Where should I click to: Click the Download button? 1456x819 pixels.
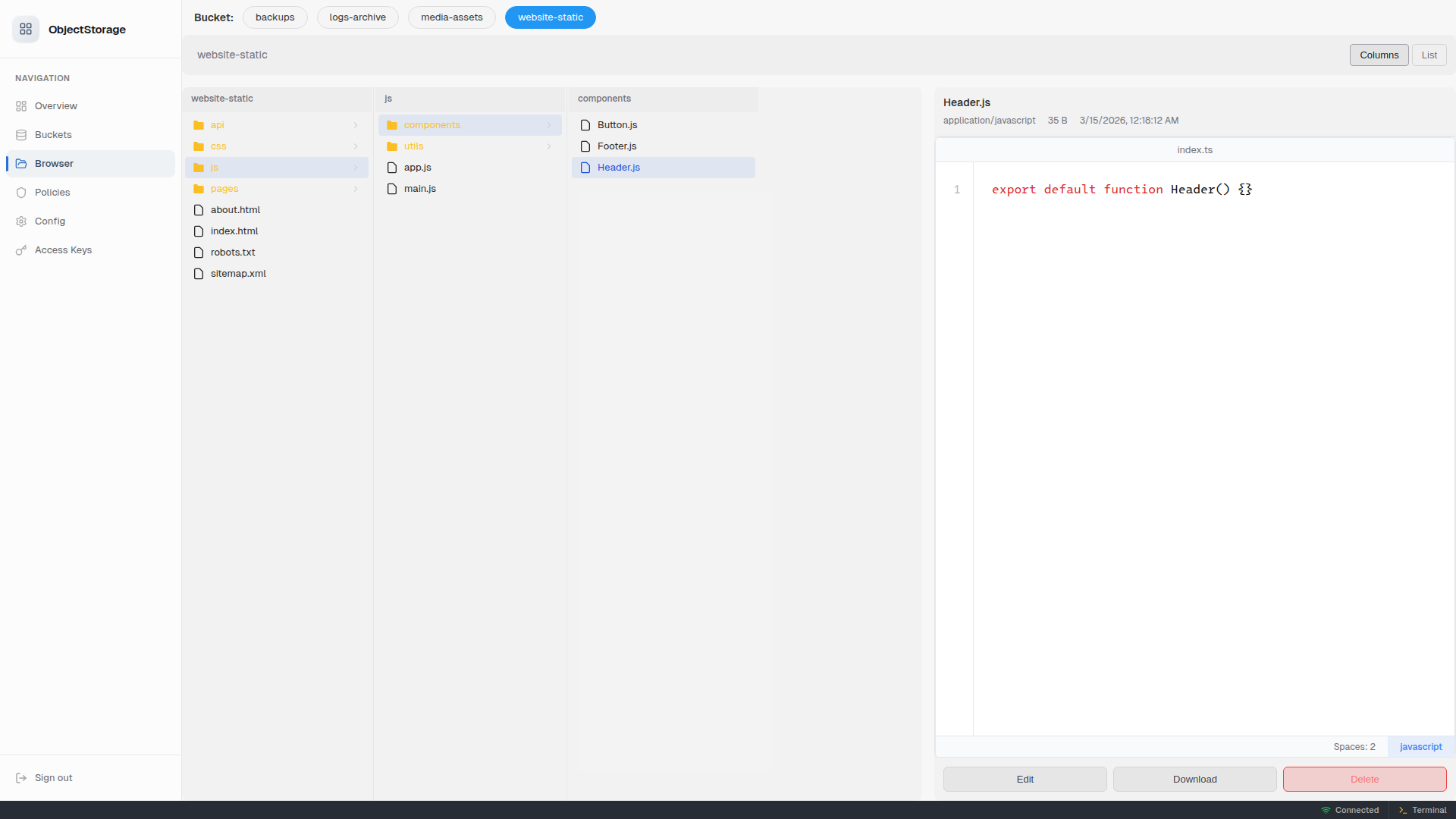(x=1194, y=780)
